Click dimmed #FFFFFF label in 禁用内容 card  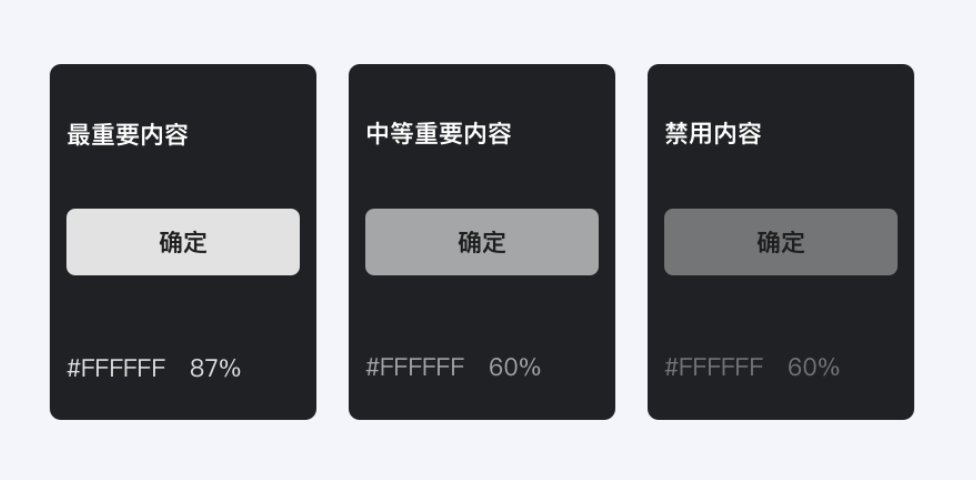[714, 368]
